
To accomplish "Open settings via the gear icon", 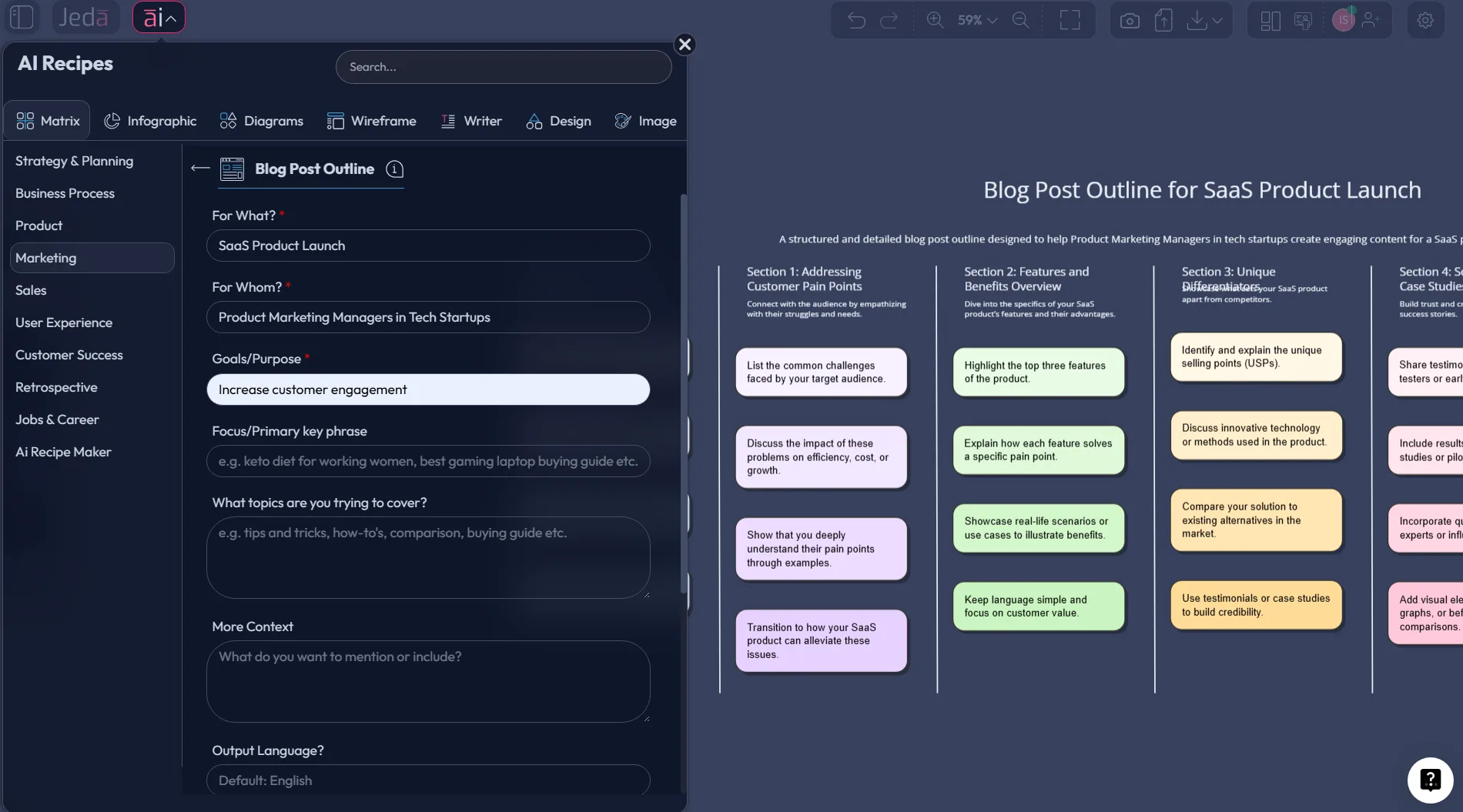I will (1425, 20).
